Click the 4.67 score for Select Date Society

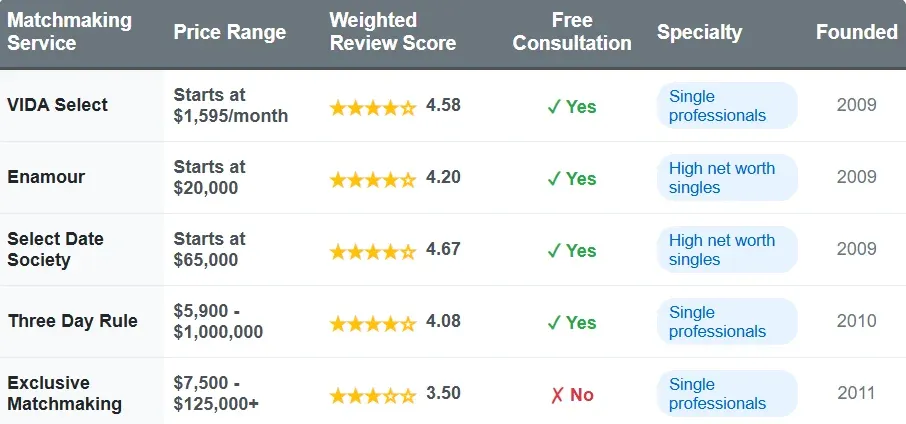click(443, 249)
